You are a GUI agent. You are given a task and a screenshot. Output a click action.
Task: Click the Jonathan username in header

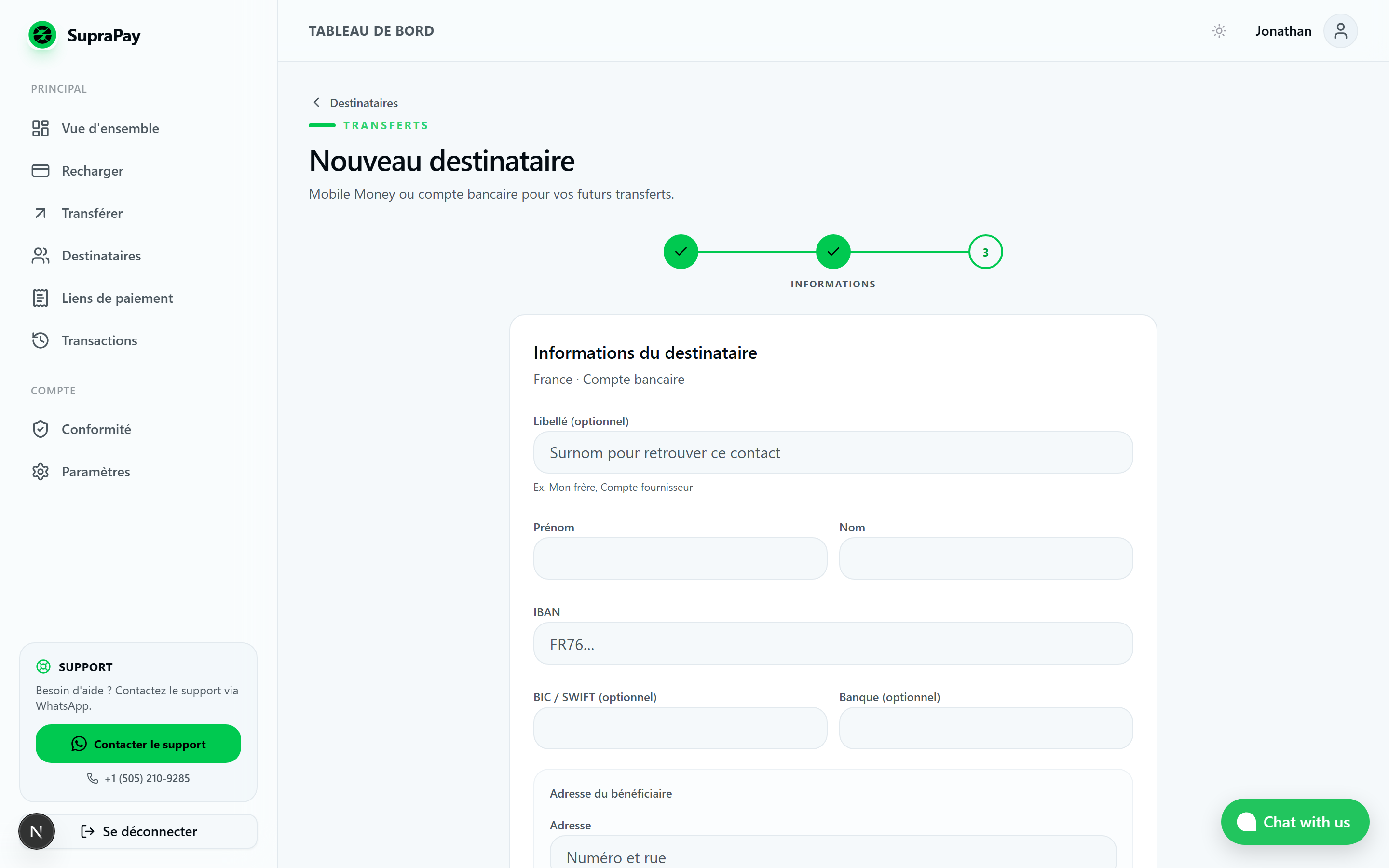[1283, 31]
